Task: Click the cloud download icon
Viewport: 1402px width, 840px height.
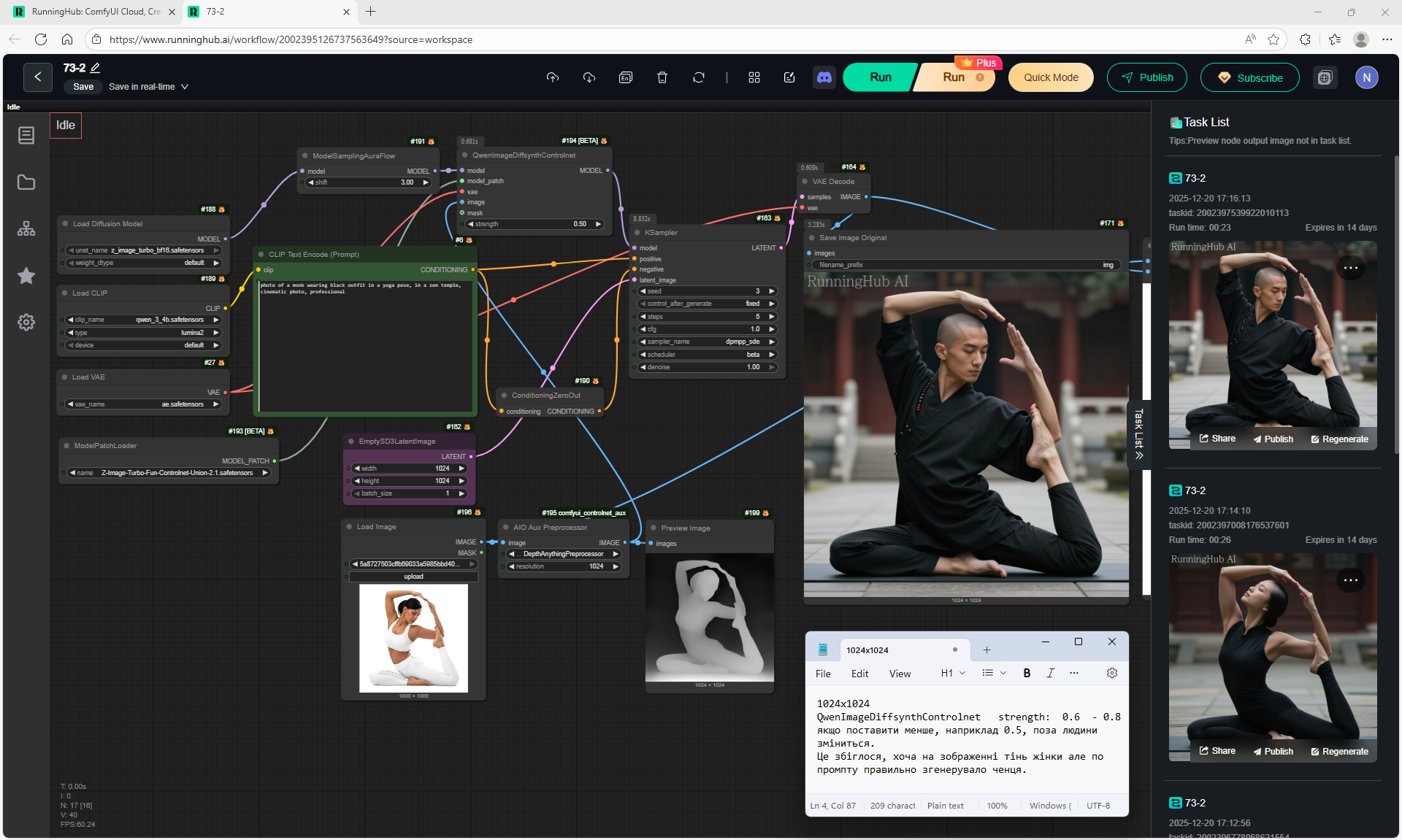Action: pos(589,77)
